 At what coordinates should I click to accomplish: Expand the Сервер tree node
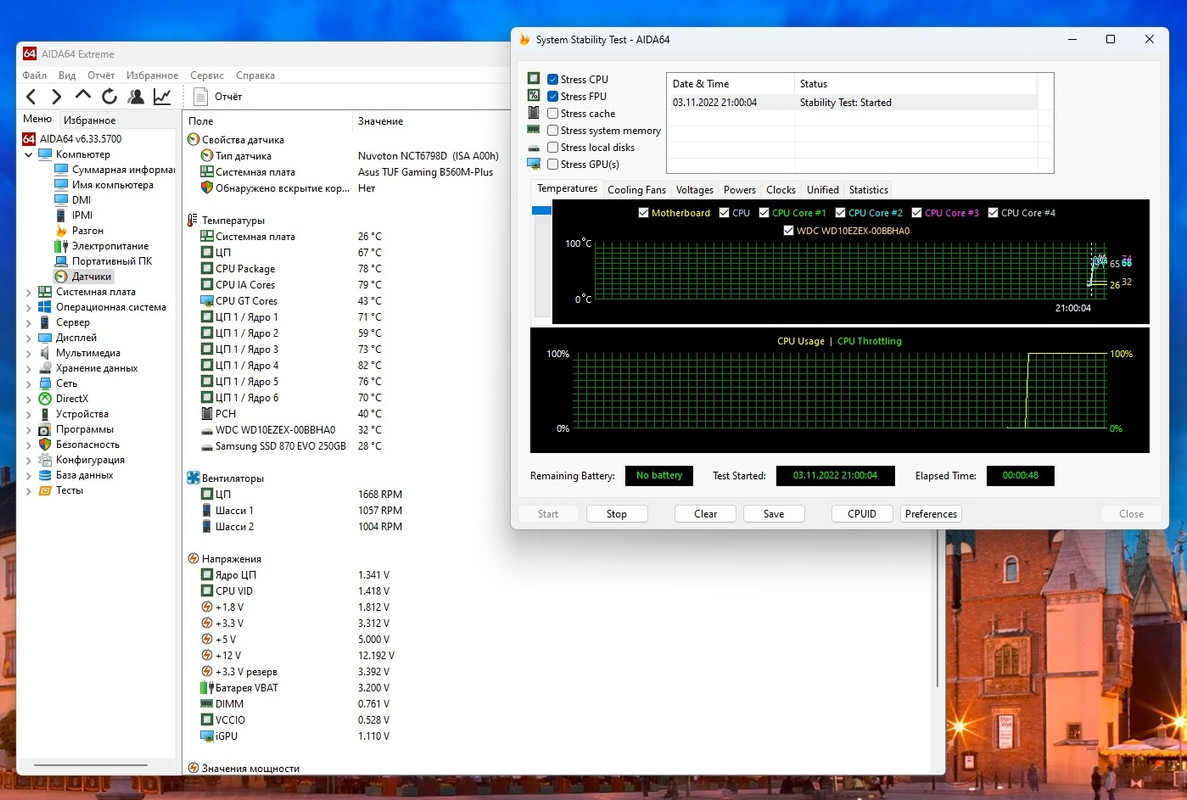pyautogui.click(x=29, y=322)
